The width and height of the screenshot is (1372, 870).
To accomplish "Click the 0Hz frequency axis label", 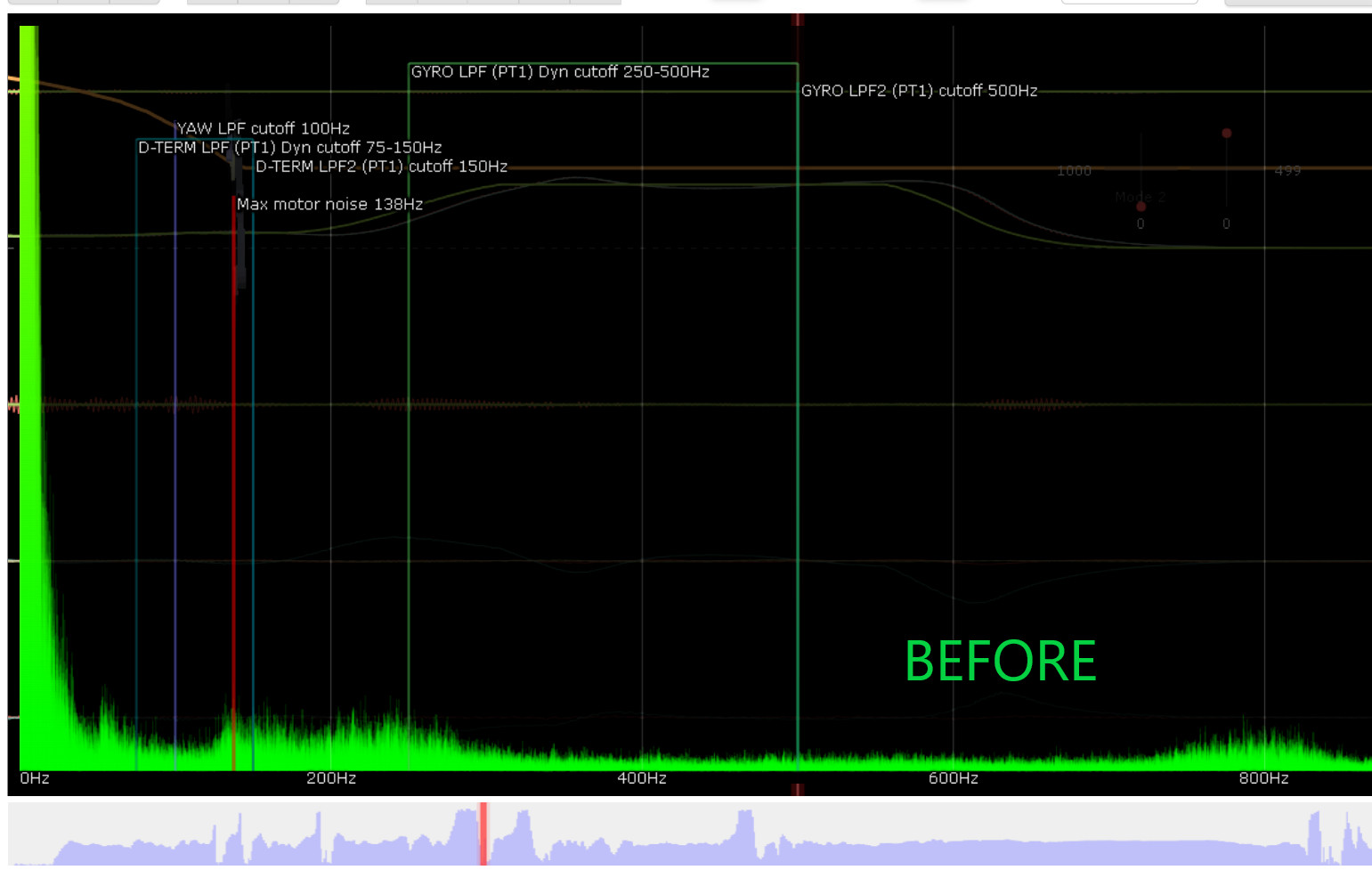I will click(35, 778).
